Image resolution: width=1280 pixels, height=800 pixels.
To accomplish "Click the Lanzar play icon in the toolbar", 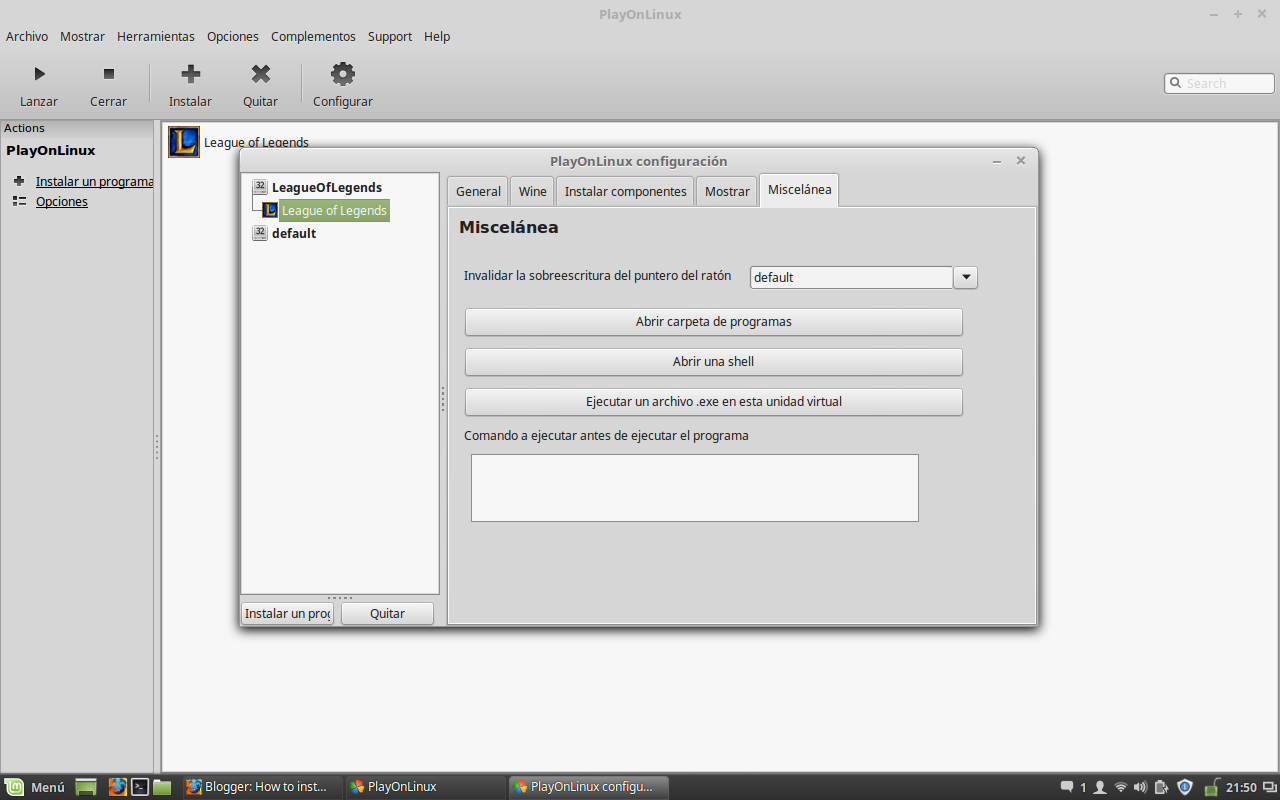I will click(x=39, y=73).
